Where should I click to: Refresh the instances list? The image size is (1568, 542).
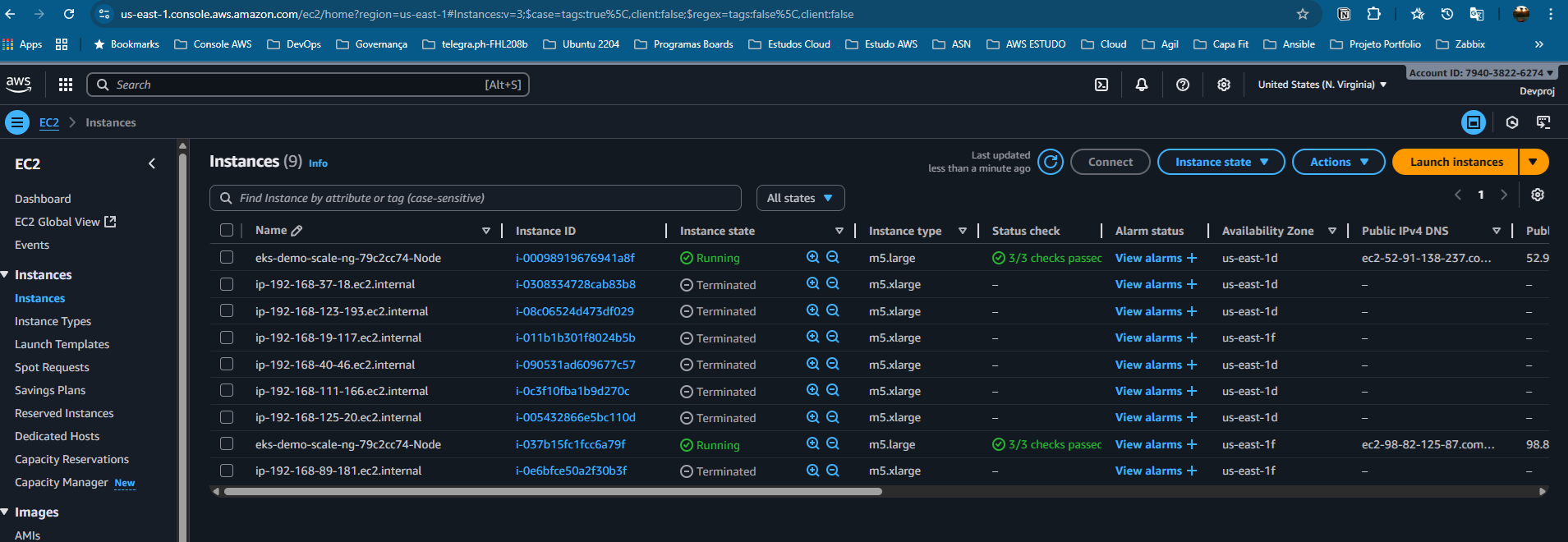pos(1050,162)
